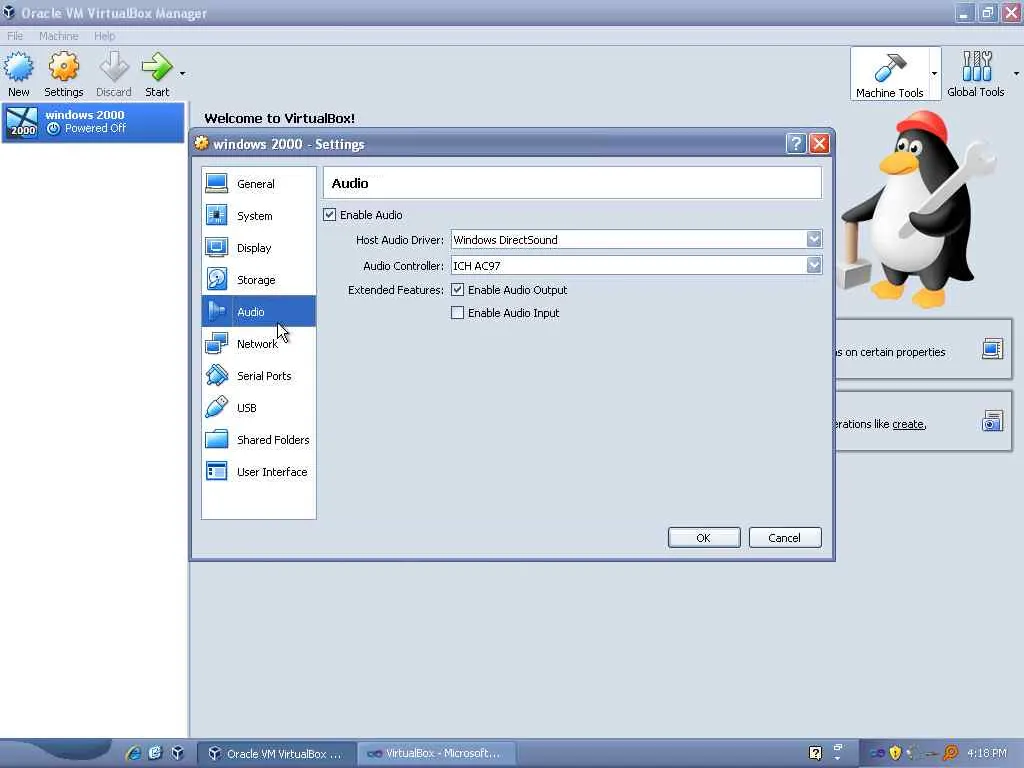The height and width of the screenshot is (768, 1024).
Task: Confirm settings with the OK button
Action: pos(704,537)
